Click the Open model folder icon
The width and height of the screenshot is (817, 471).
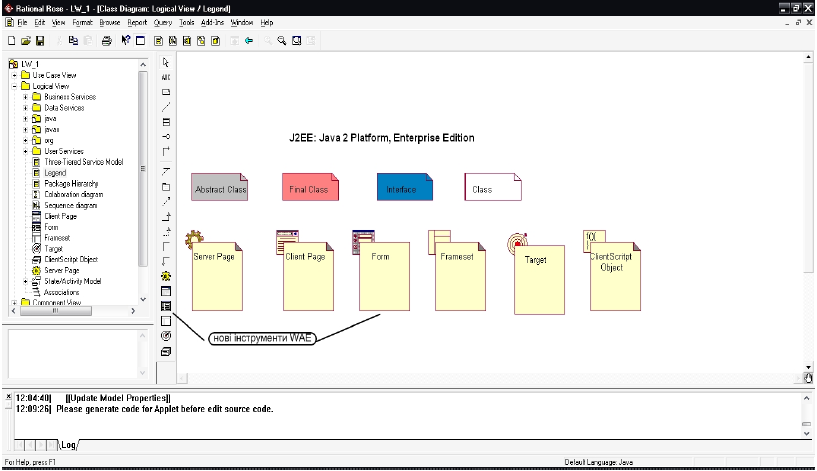26,41
